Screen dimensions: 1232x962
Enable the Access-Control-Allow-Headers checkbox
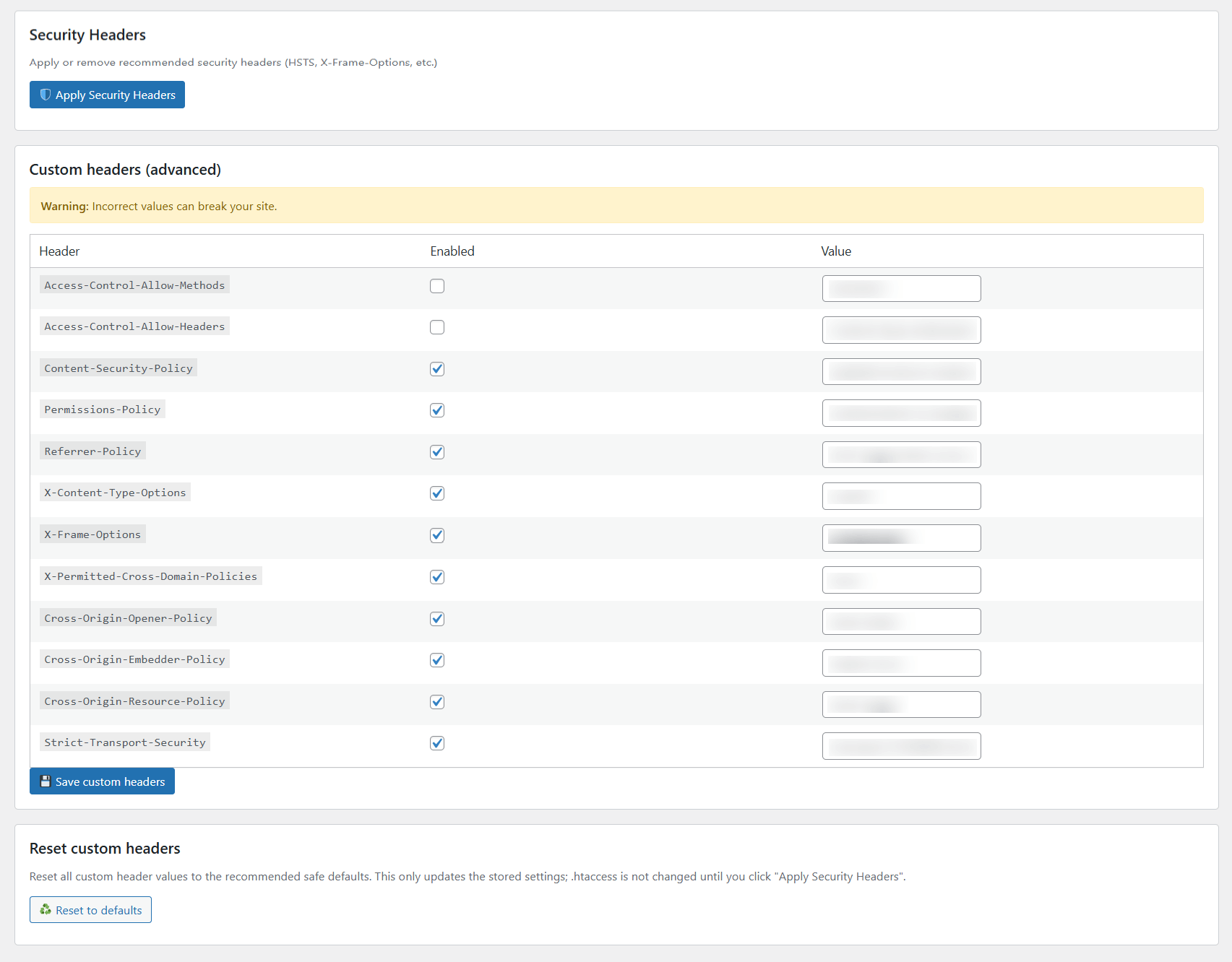coord(437,327)
